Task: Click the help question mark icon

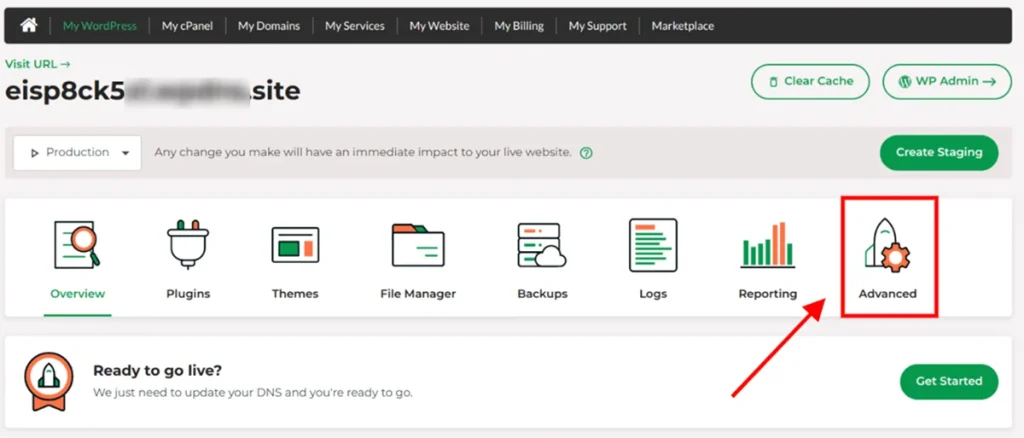Action: tap(586, 153)
